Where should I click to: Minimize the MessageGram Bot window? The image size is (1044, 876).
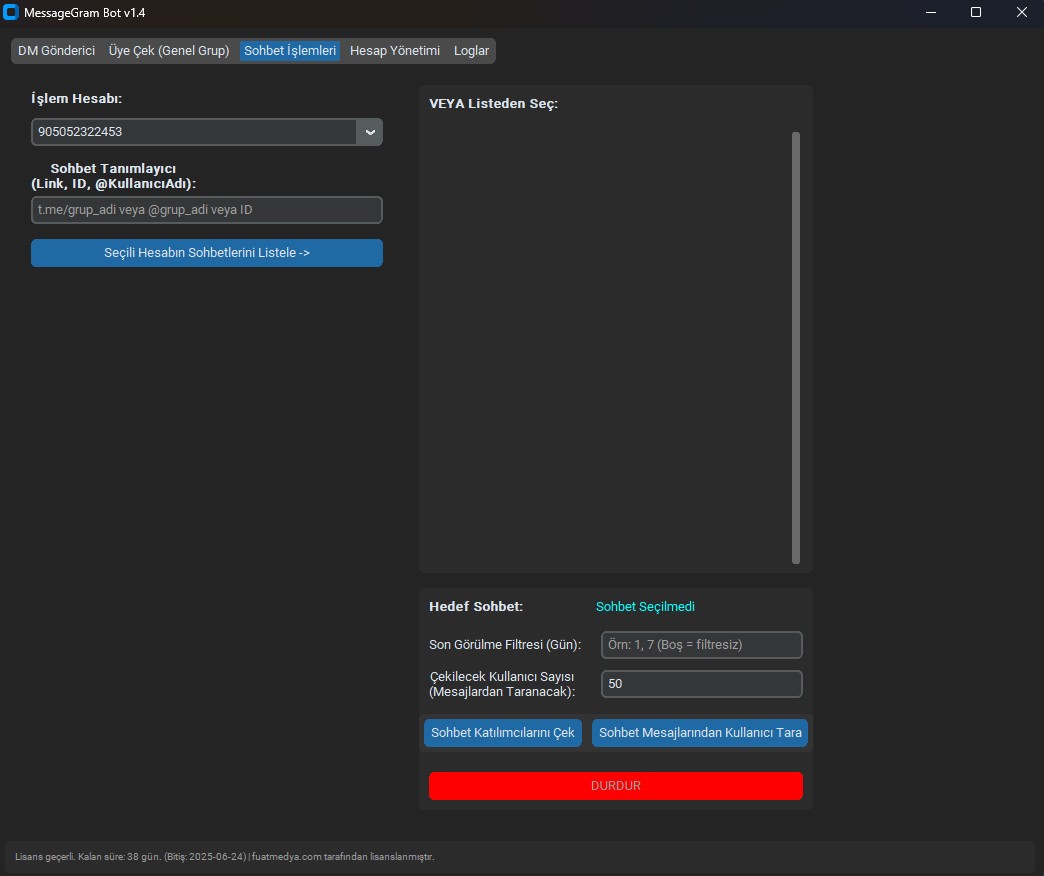tap(931, 13)
